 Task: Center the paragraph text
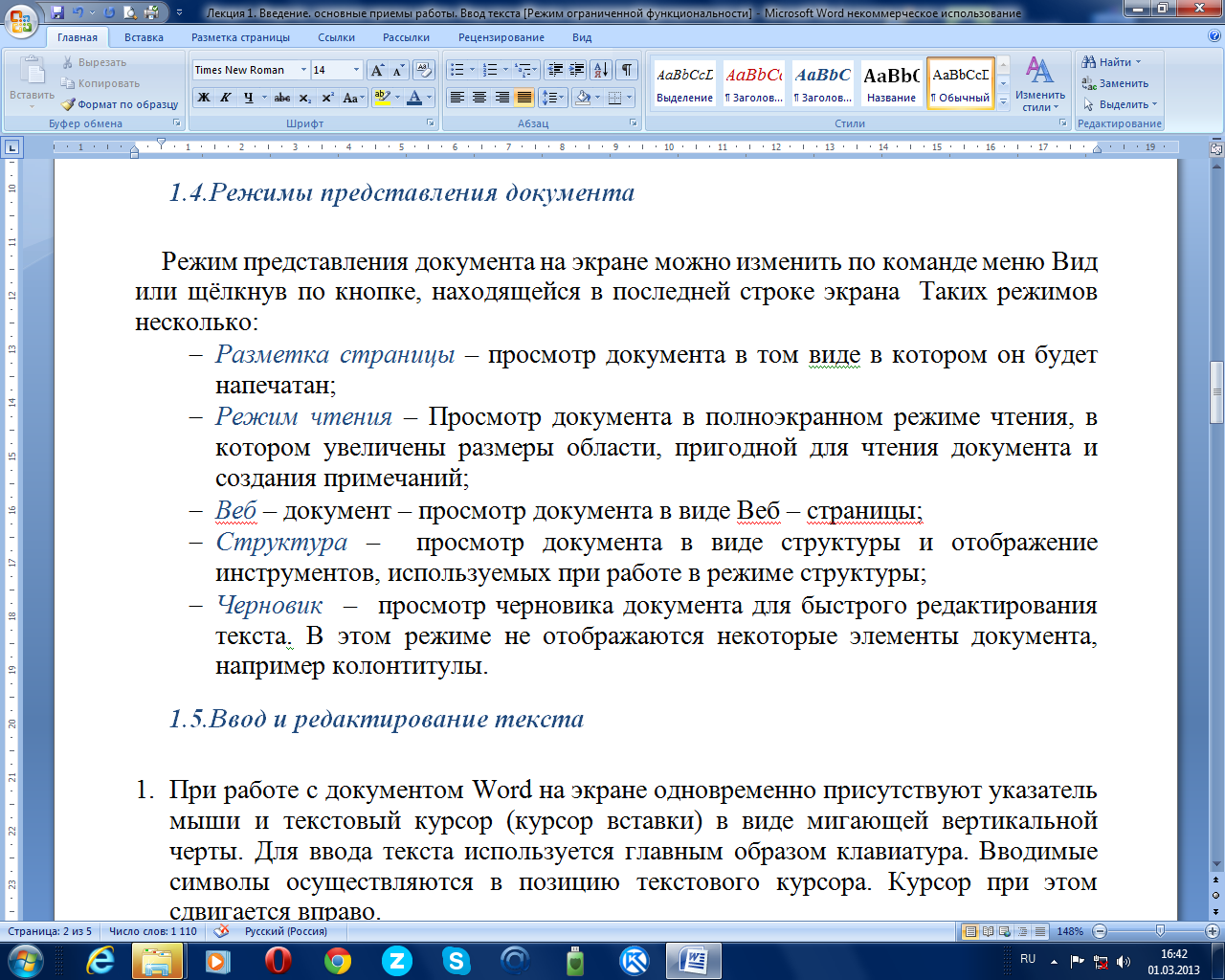(479, 98)
